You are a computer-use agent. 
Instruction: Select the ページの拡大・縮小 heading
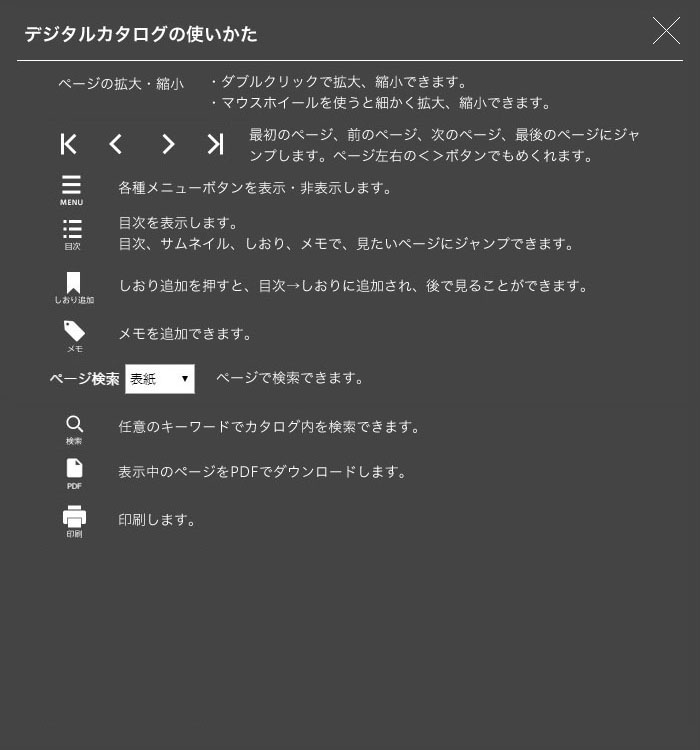(121, 84)
